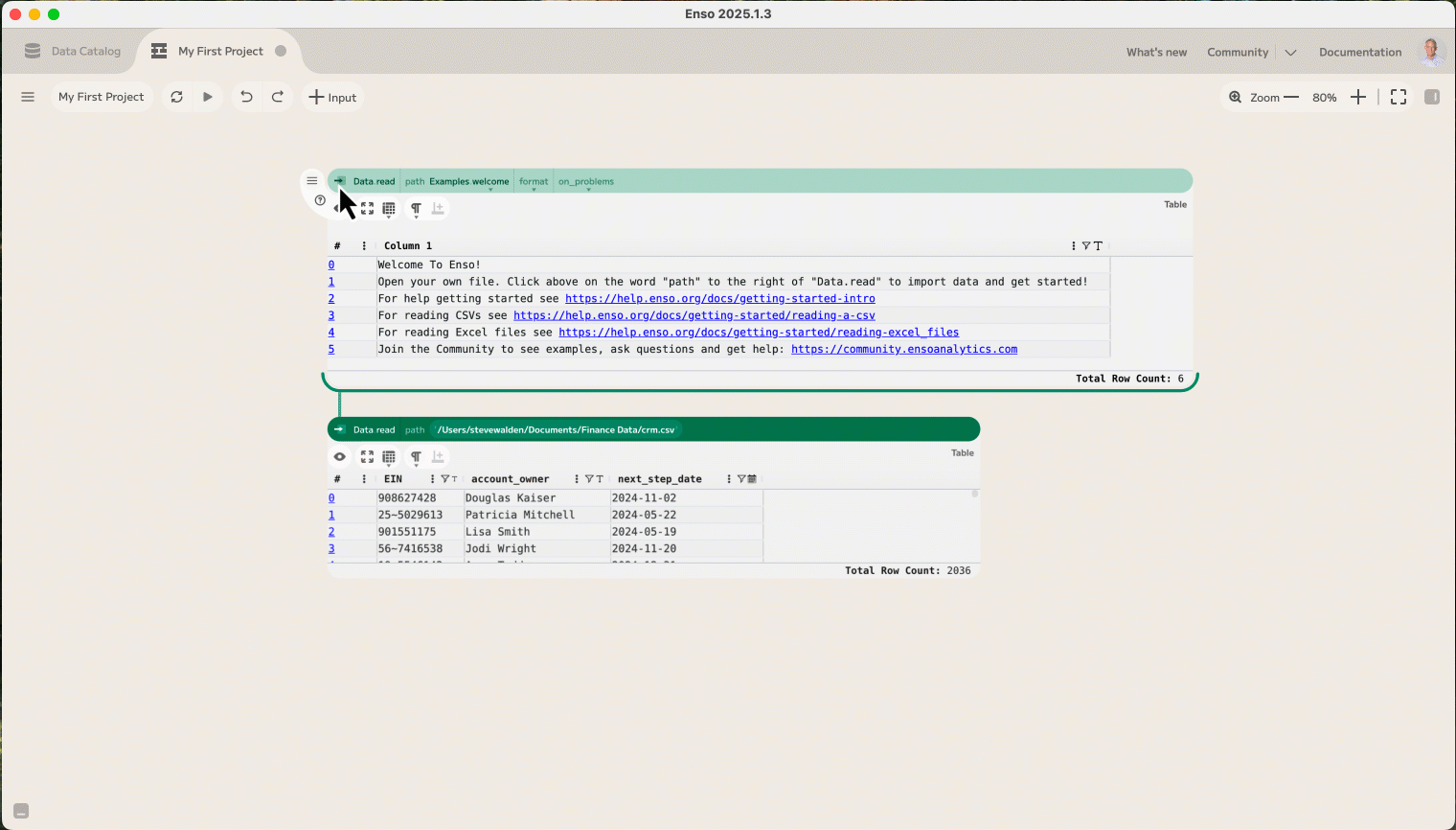Click the help question-mark icon on first node
The width and height of the screenshot is (1456, 830).
[320, 200]
